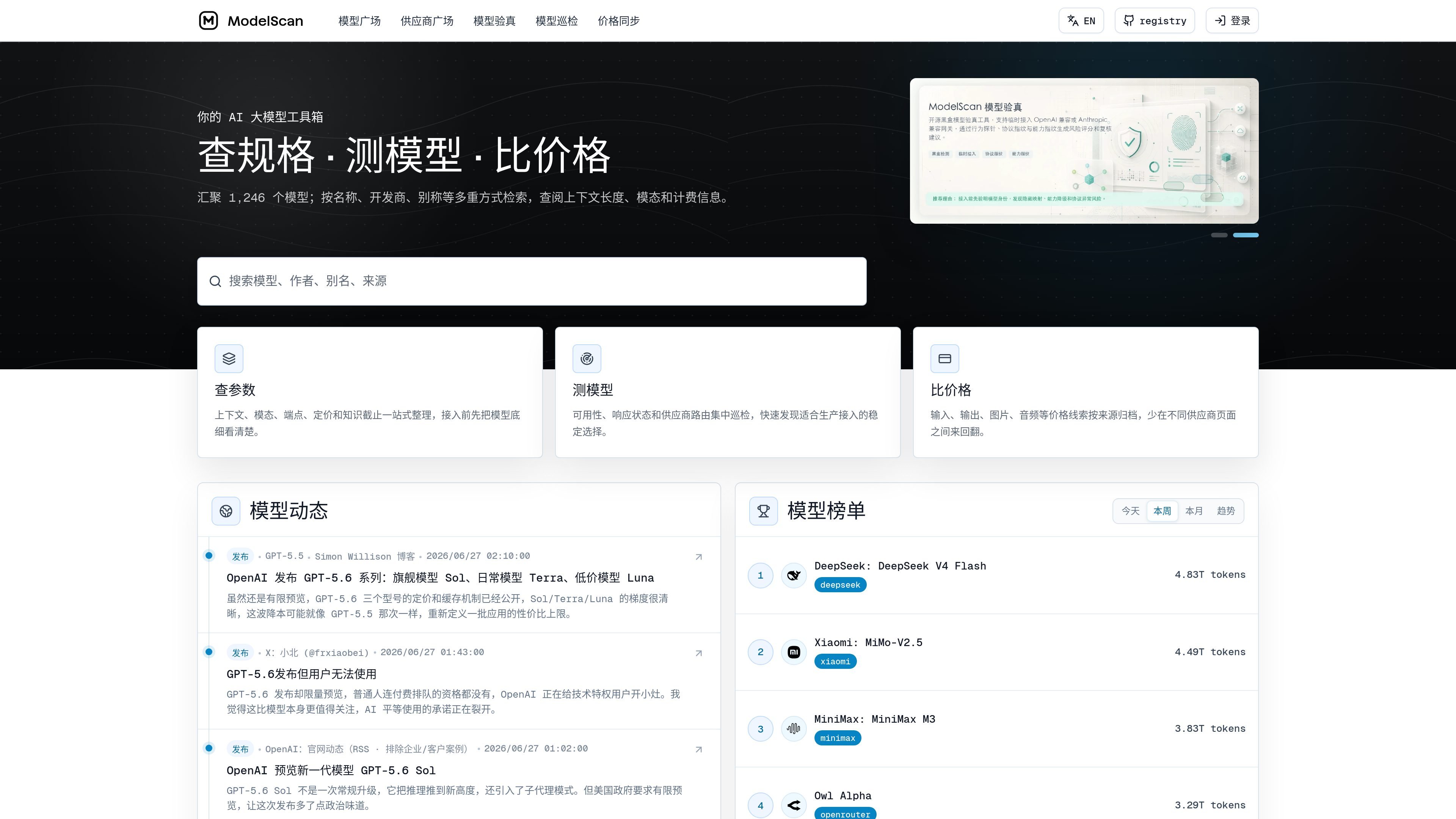Open external link arrow for GPT-5.6 Sol preview
This screenshot has height=819, width=1456.
(x=698, y=750)
